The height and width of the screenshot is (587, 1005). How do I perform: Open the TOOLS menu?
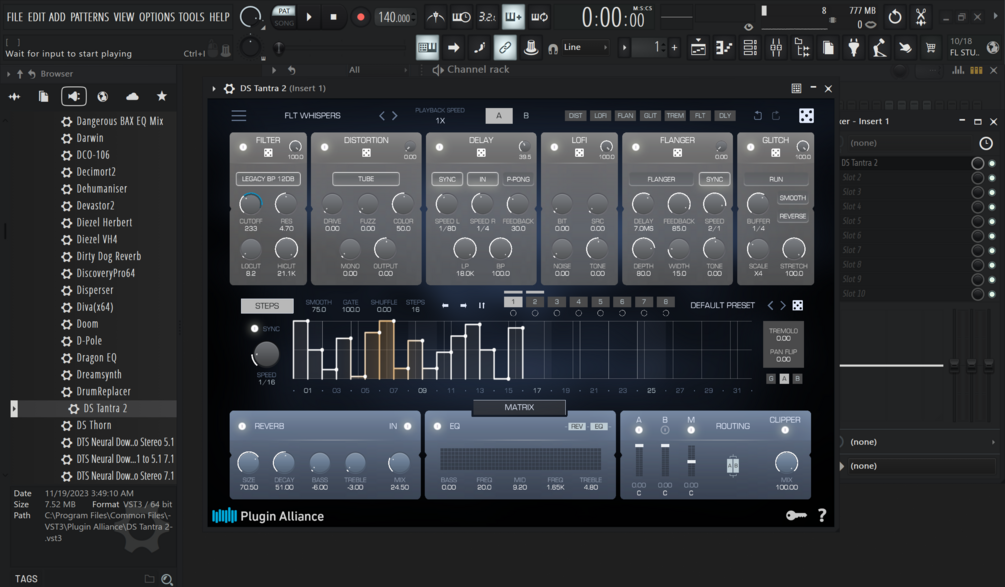[192, 17]
